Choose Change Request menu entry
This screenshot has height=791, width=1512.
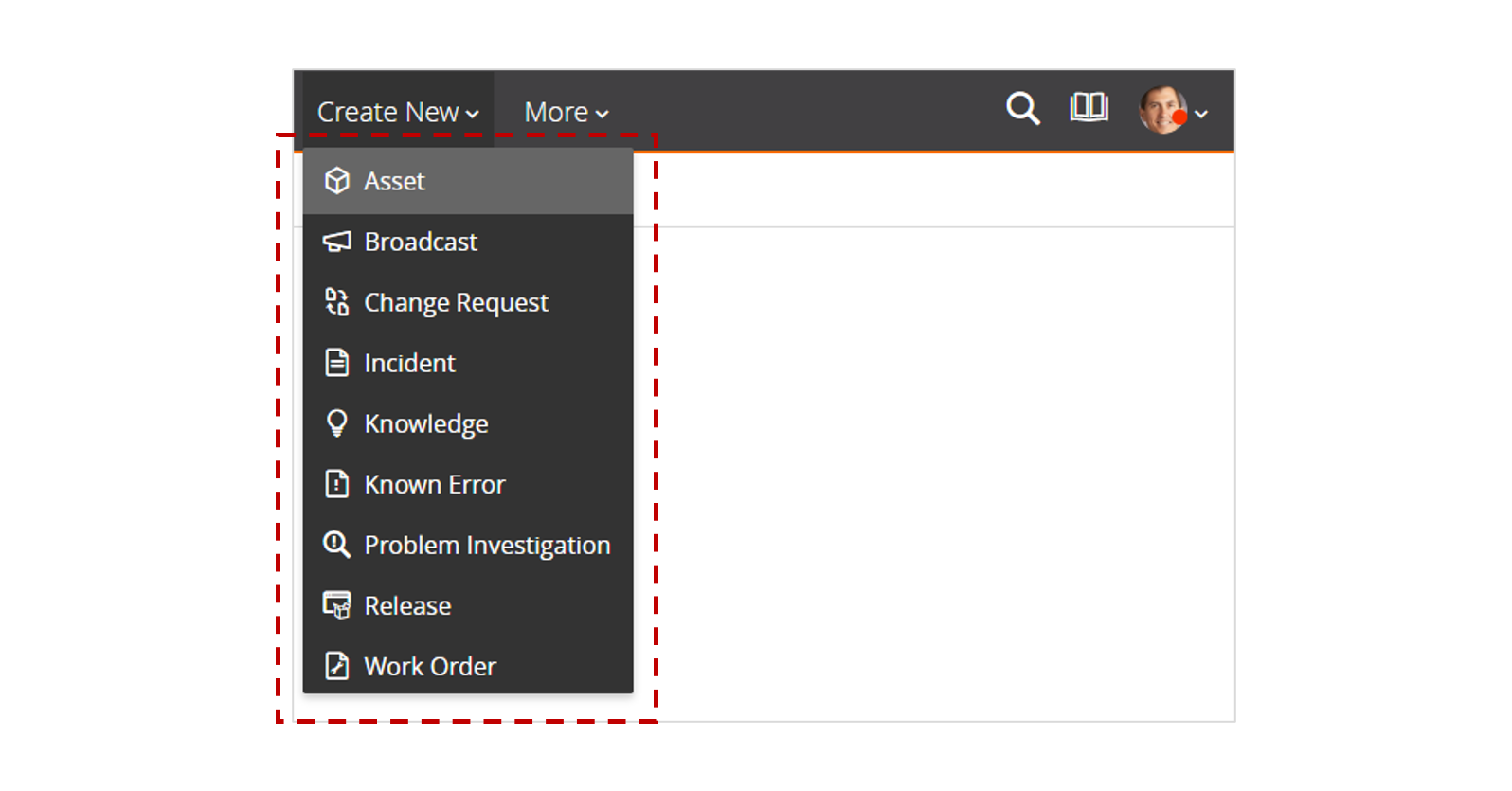pos(468,302)
